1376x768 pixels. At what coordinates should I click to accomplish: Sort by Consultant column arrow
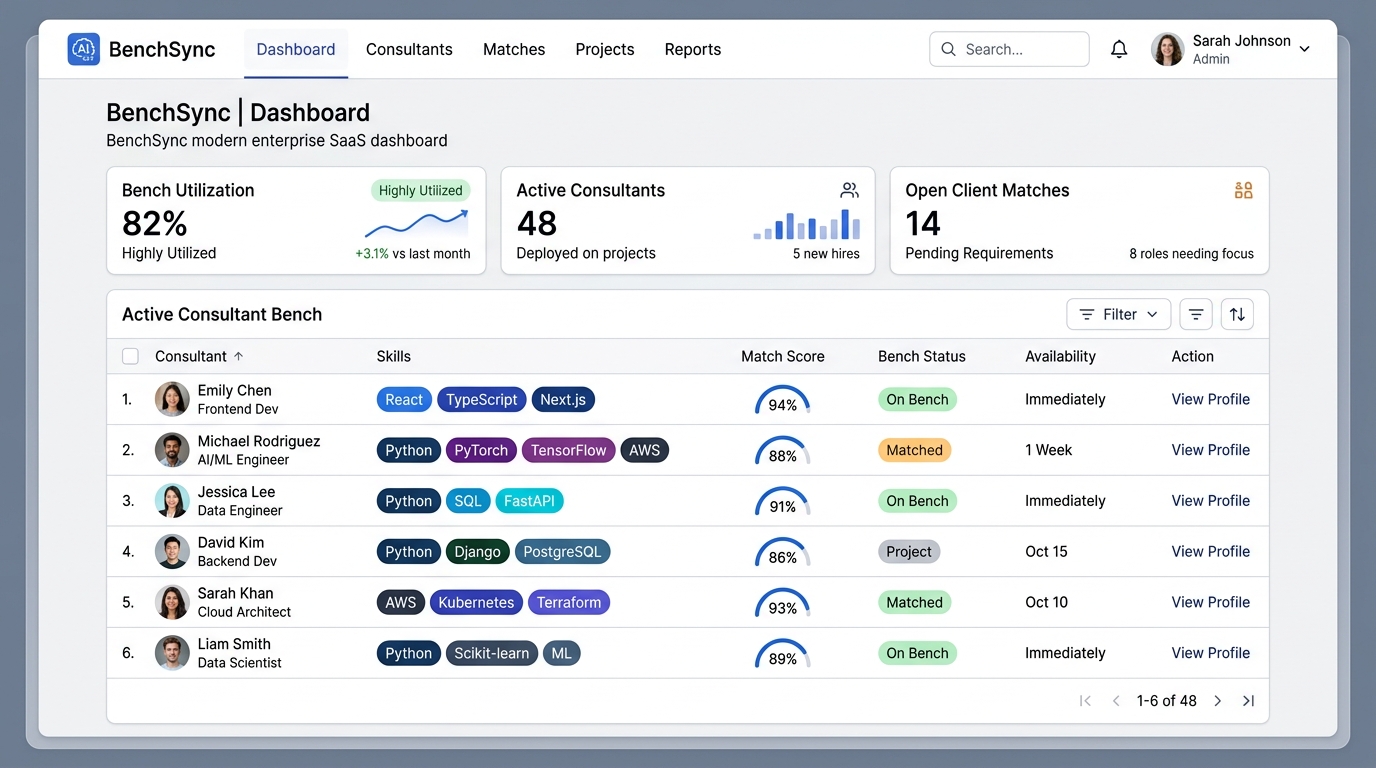238,356
